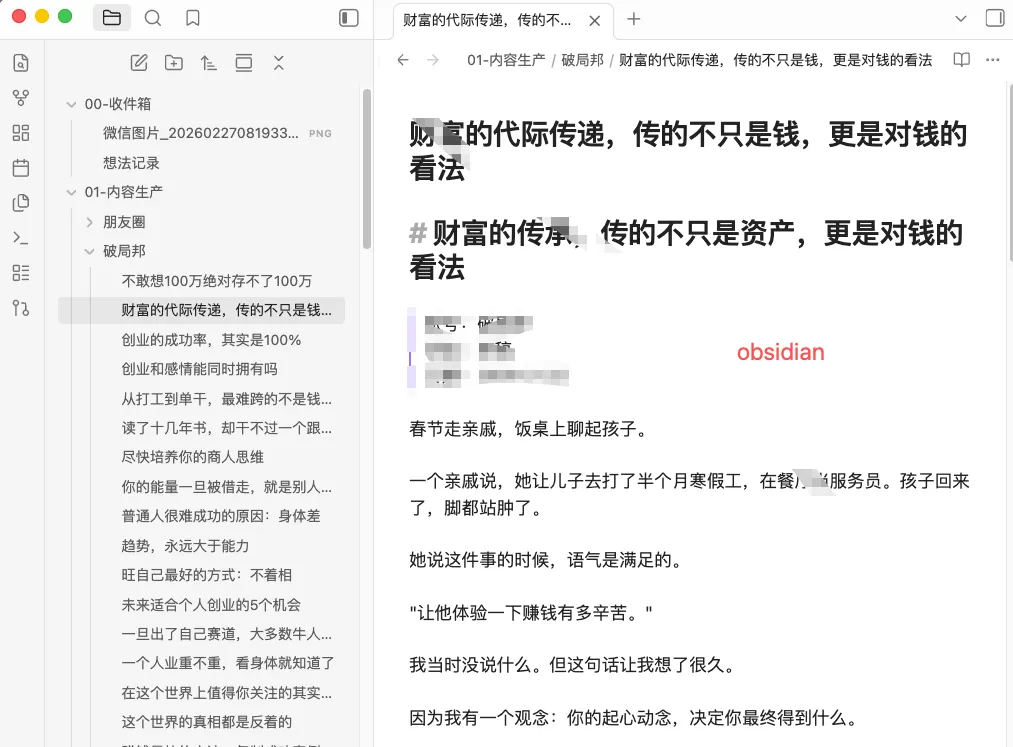This screenshot has width=1013, height=747.
Task: Click breadcrumb 01-内容生产
Action: [x=506, y=60]
